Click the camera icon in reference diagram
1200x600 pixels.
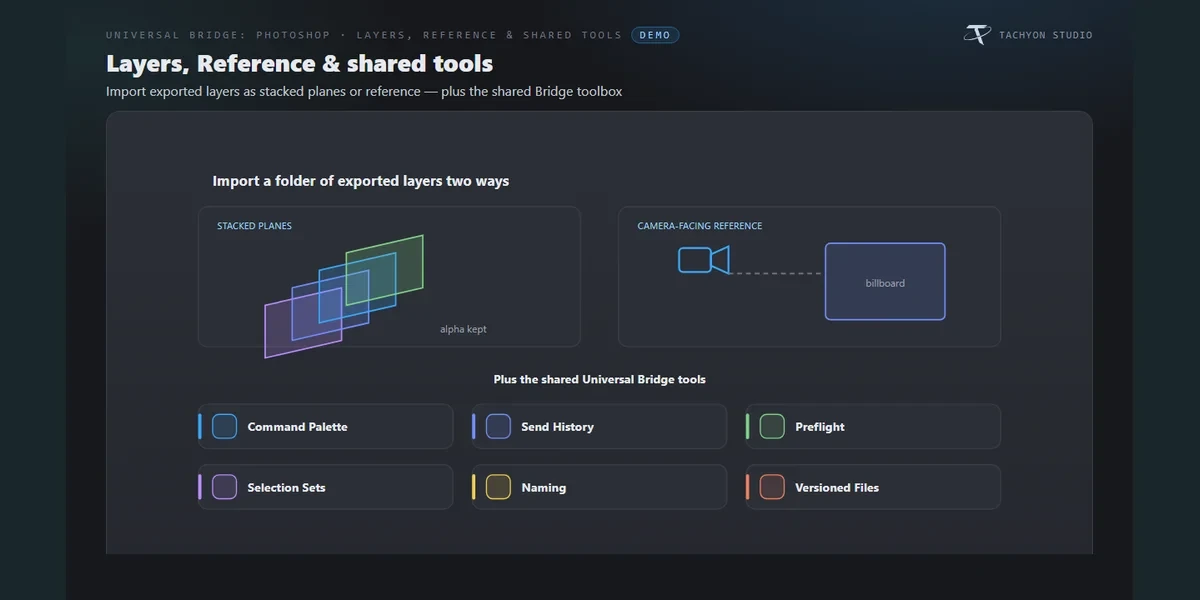(704, 260)
